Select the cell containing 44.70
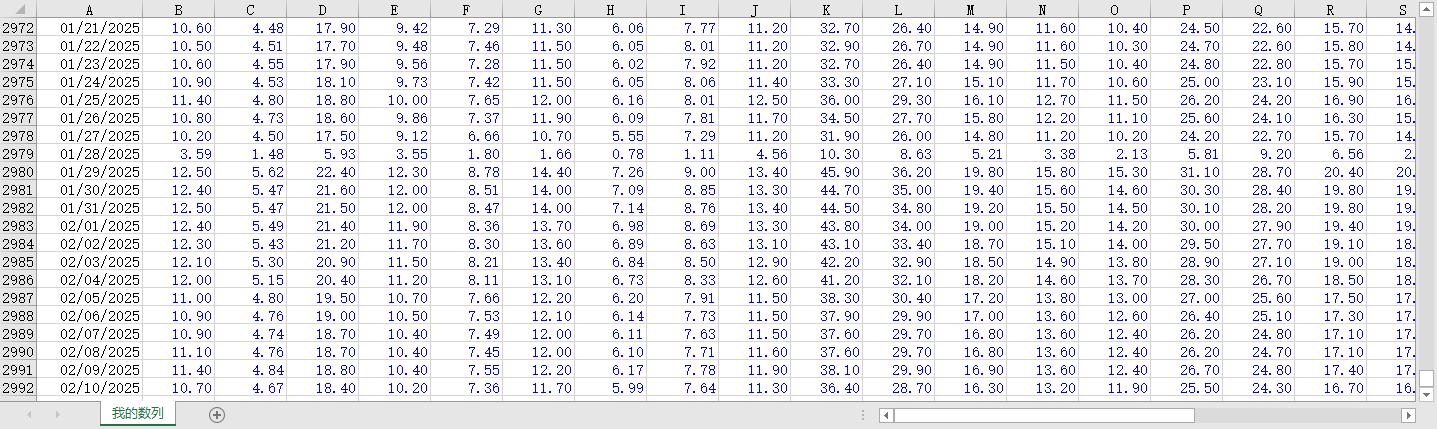 click(826, 190)
